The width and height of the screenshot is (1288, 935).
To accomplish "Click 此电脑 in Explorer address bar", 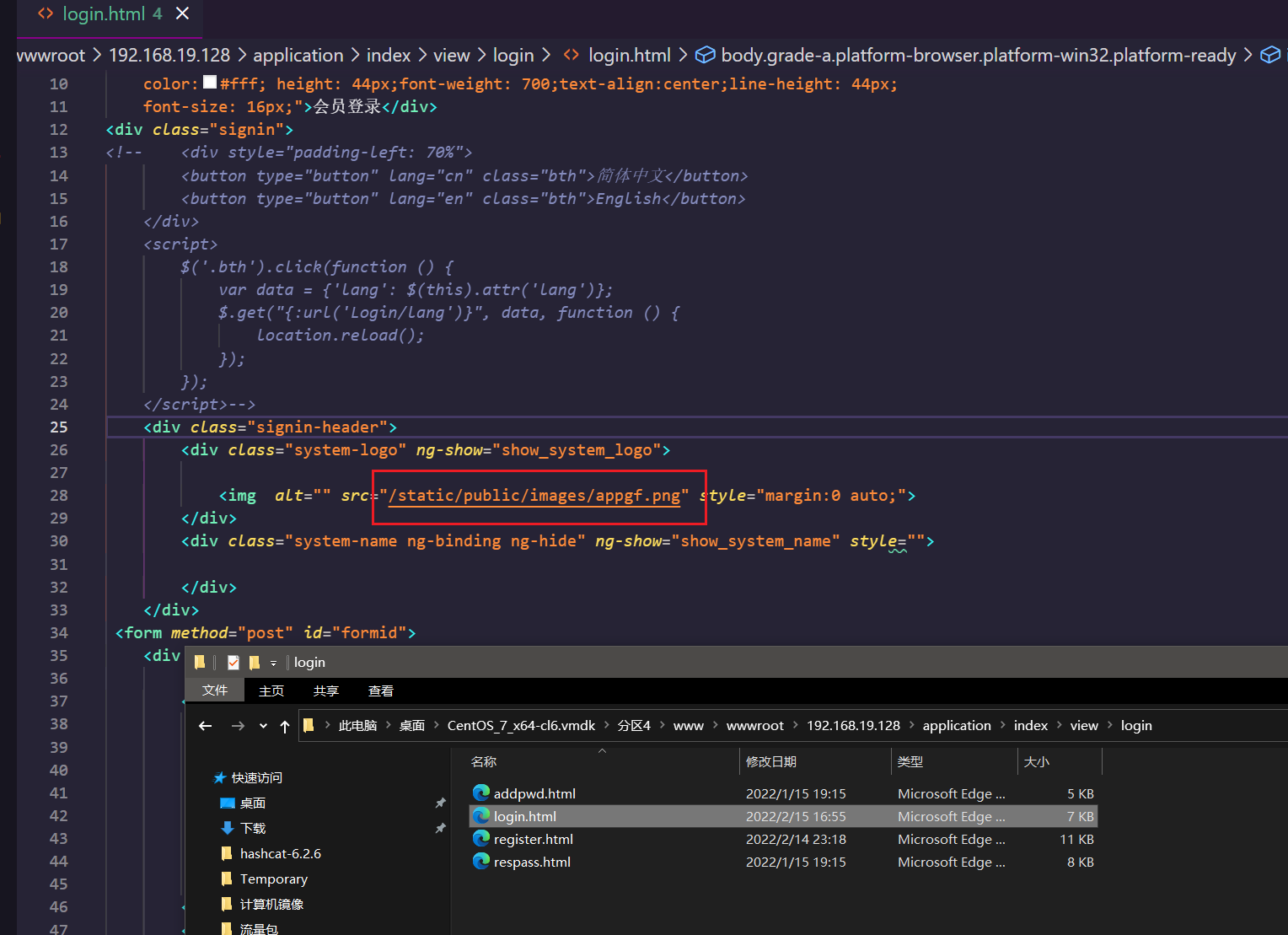I will click(357, 726).
